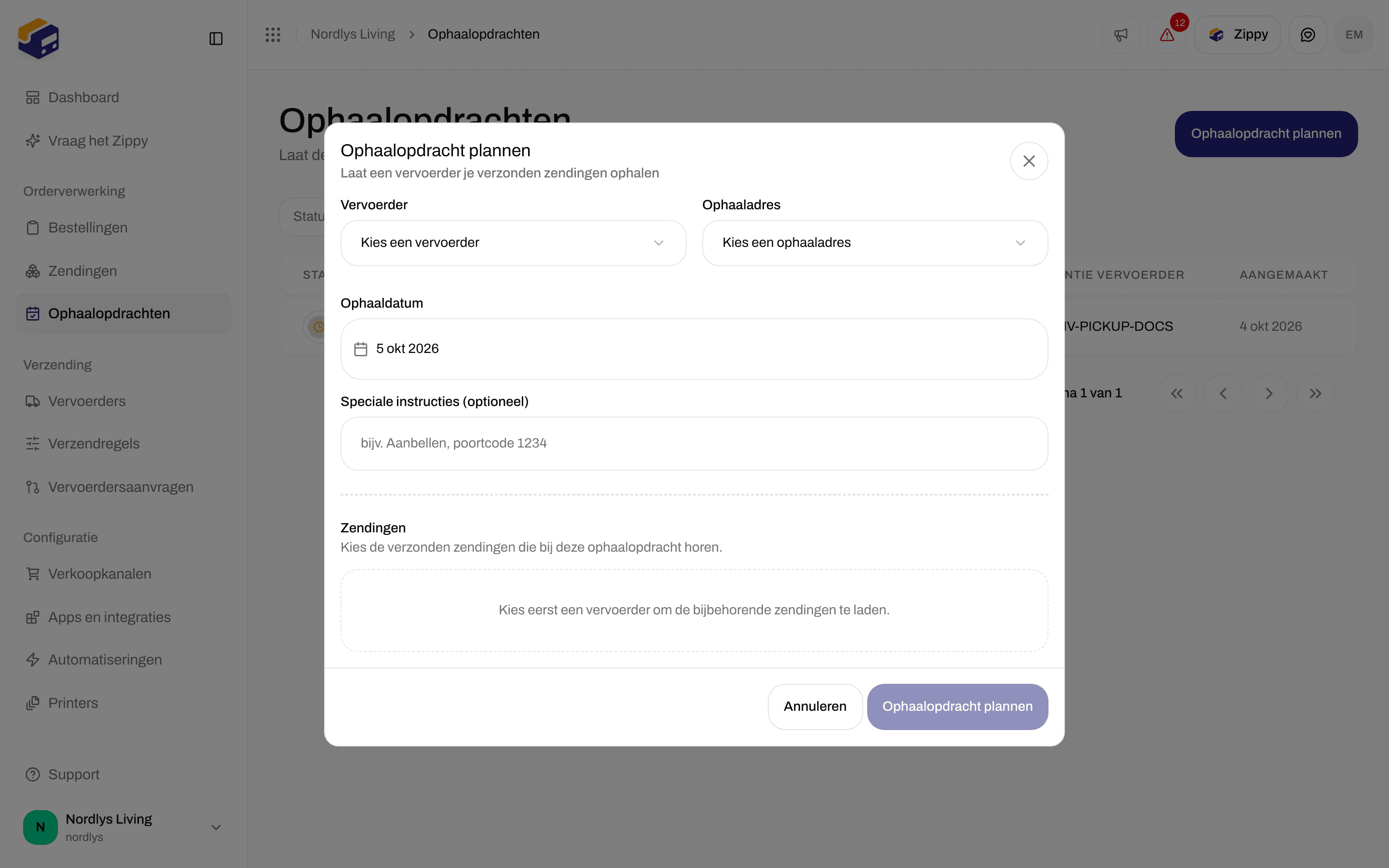
Task: Open the Status filter behind dialog
Action: (x=302, y=217)
